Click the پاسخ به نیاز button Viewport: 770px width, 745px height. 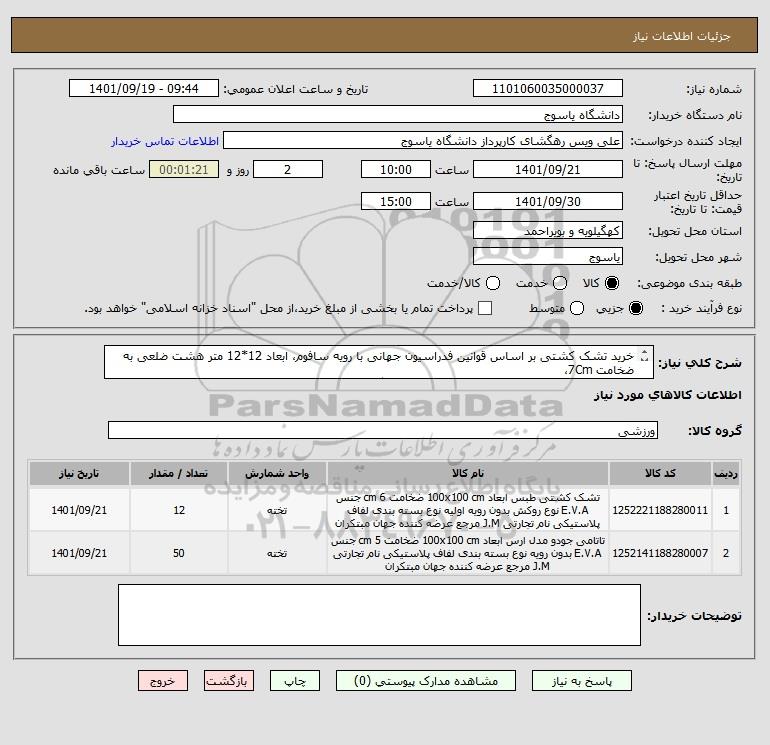click(x=581, y=681)
